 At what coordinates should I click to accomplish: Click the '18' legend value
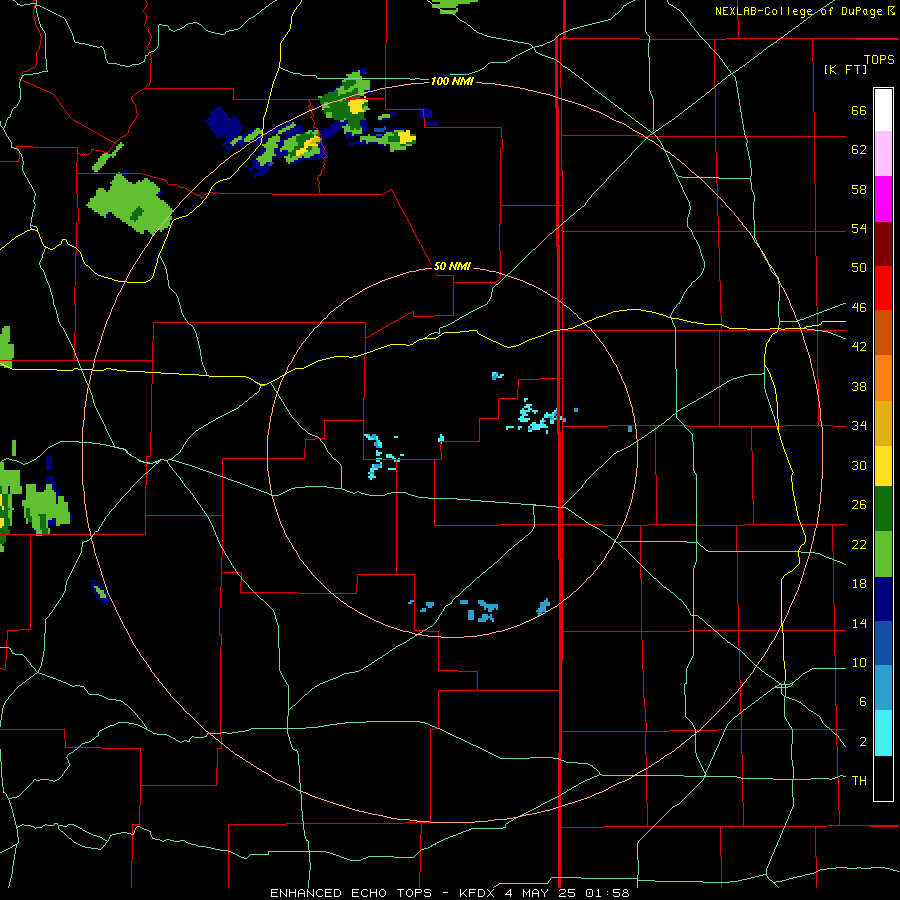point(859,584)
